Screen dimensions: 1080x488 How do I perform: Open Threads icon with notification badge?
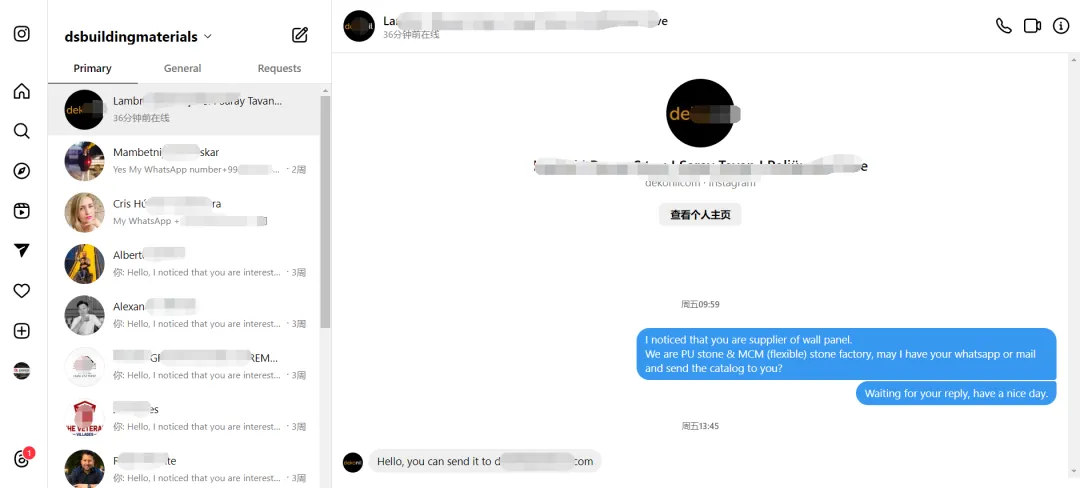[22, 459]
